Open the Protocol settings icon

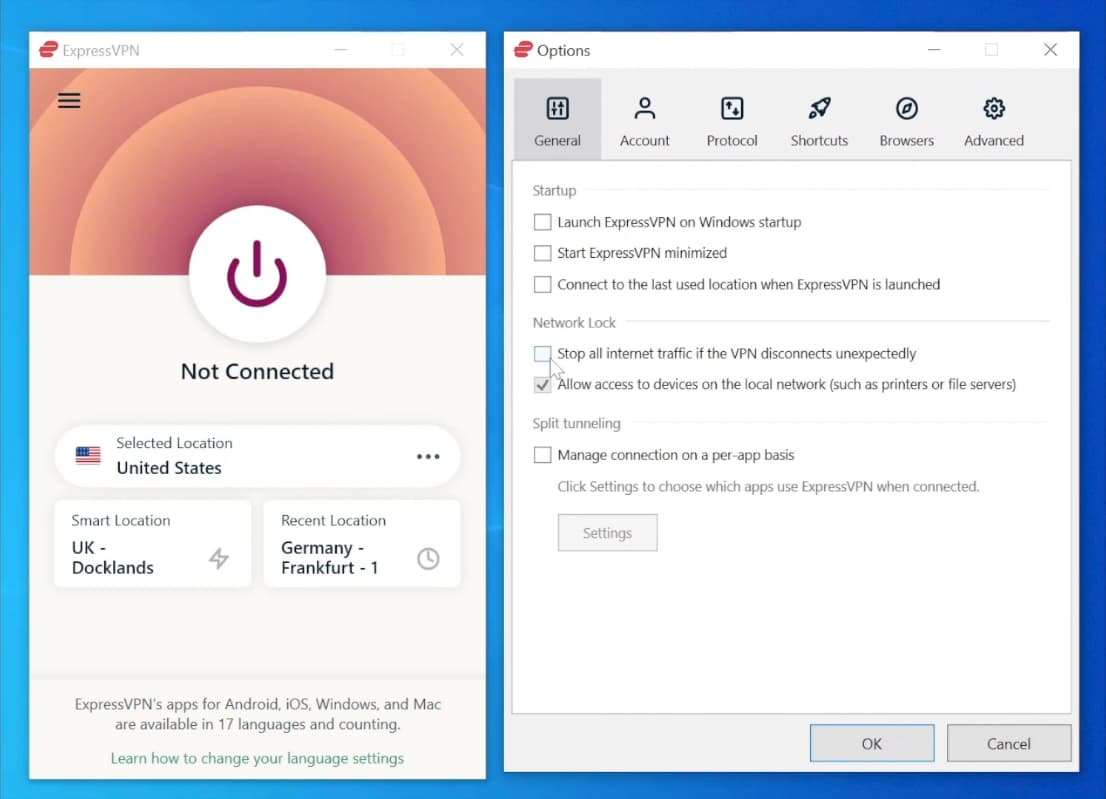coord(731,109)
